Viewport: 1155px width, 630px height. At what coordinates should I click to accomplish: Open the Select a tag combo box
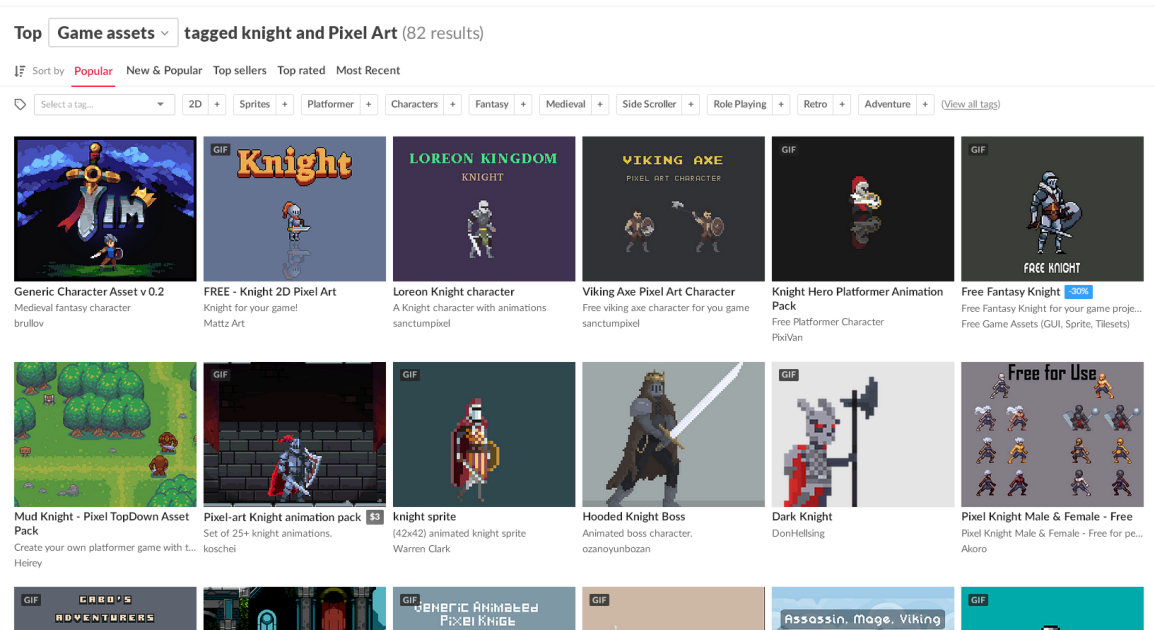point(104,105)
